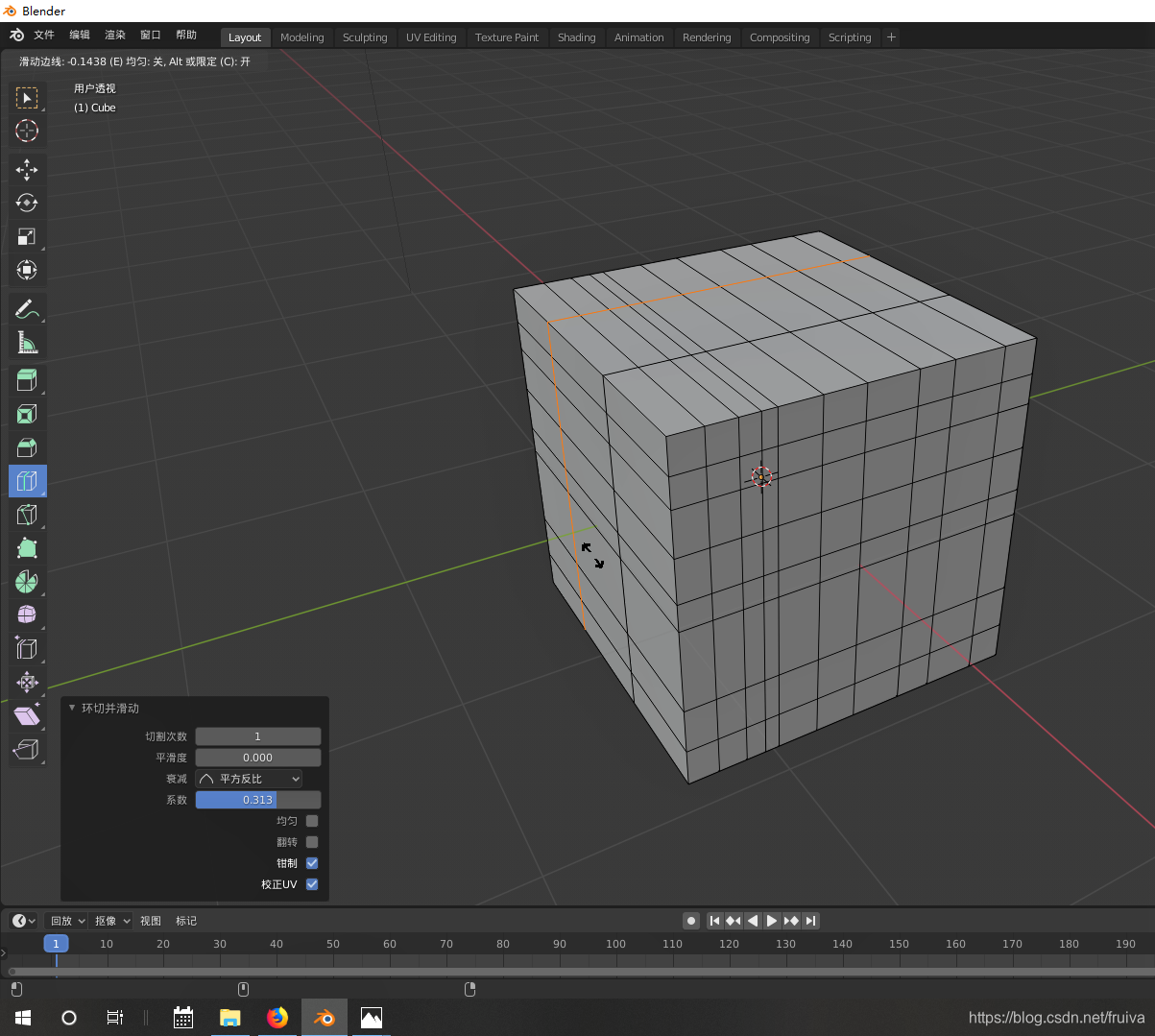The image size is (1155, 1036).
Task: Select the Shear tool
Action: tap(27, 716)
